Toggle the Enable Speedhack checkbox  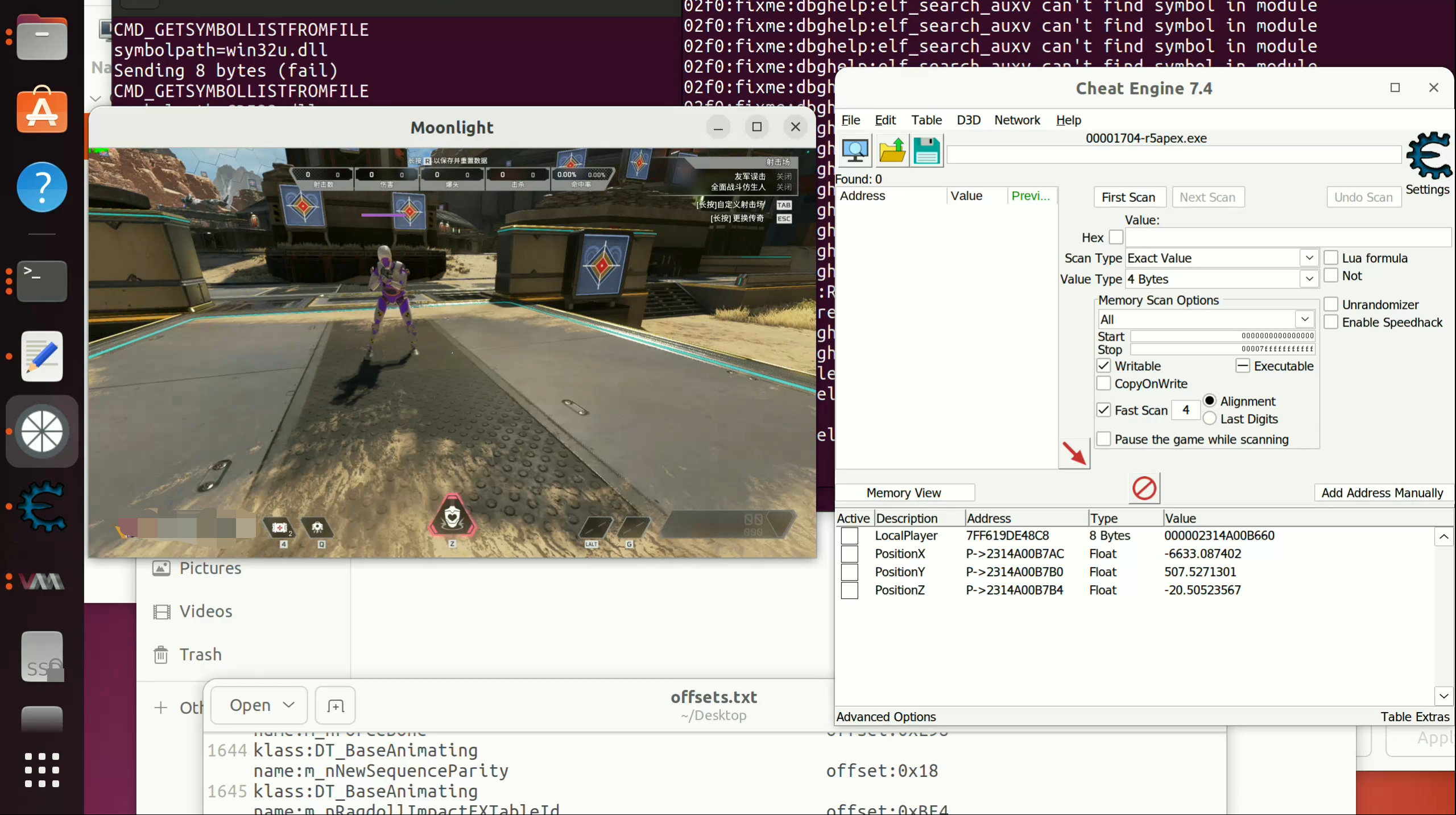tap(1331, 322)
